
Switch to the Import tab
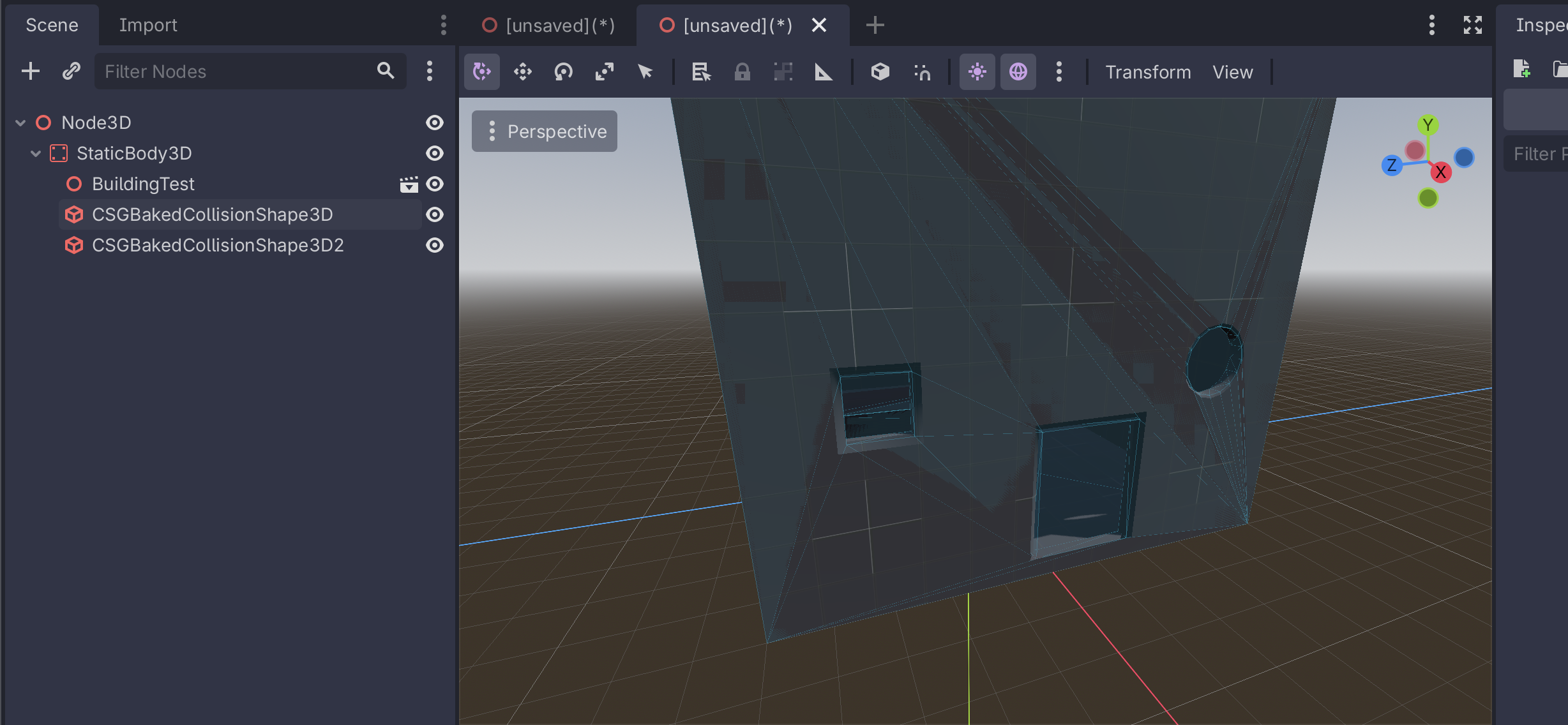(148, 25)
